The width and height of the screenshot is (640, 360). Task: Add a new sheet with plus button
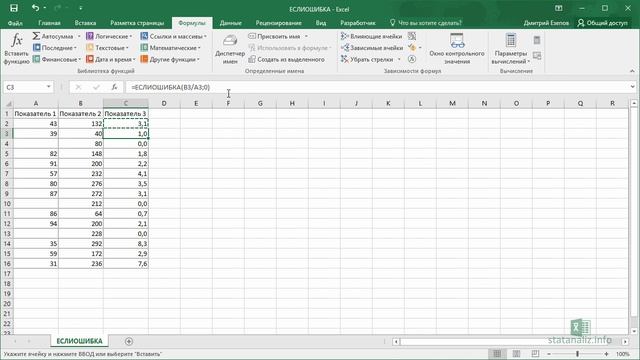point(129,341)
